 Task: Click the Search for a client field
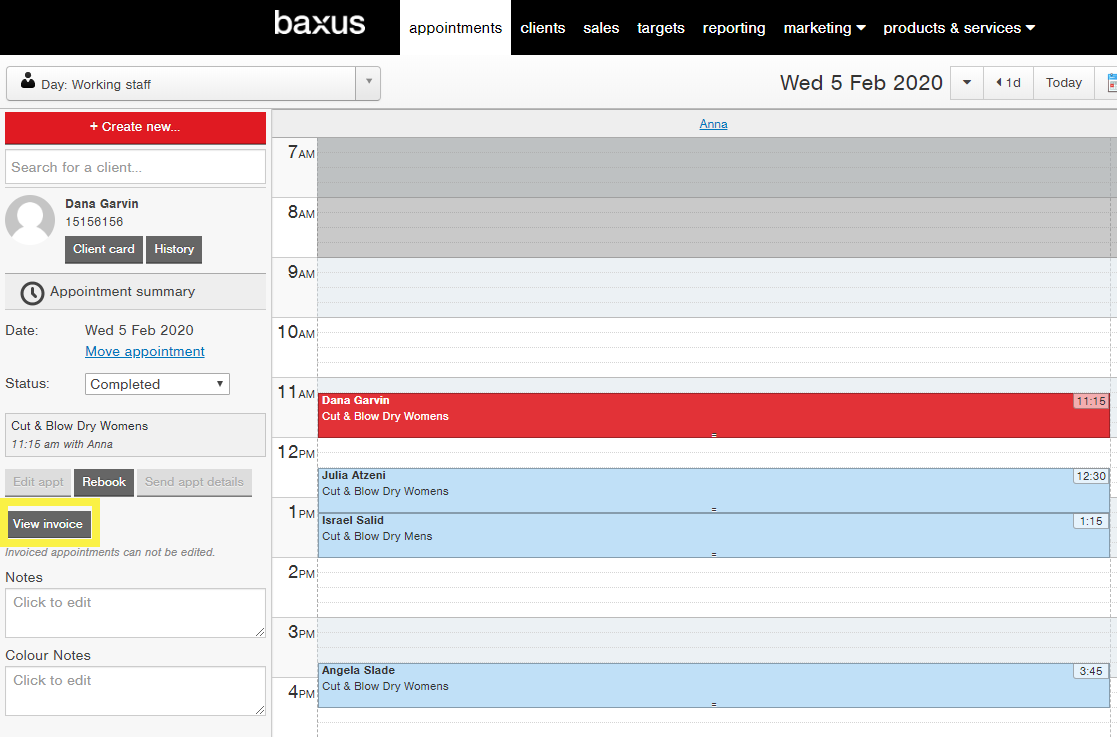(135, 167)
